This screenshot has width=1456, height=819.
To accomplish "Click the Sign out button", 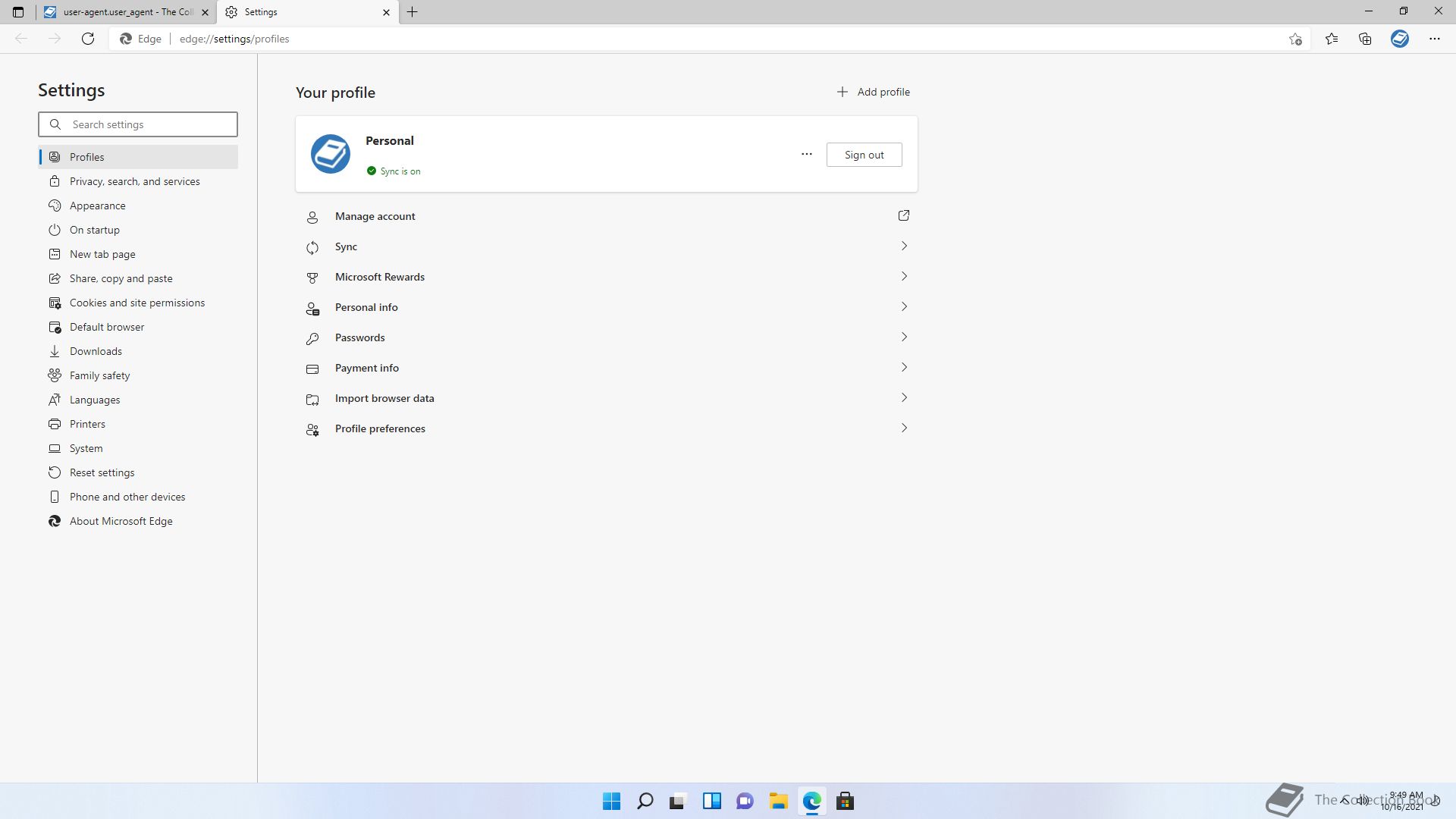I will click(864, 155).
